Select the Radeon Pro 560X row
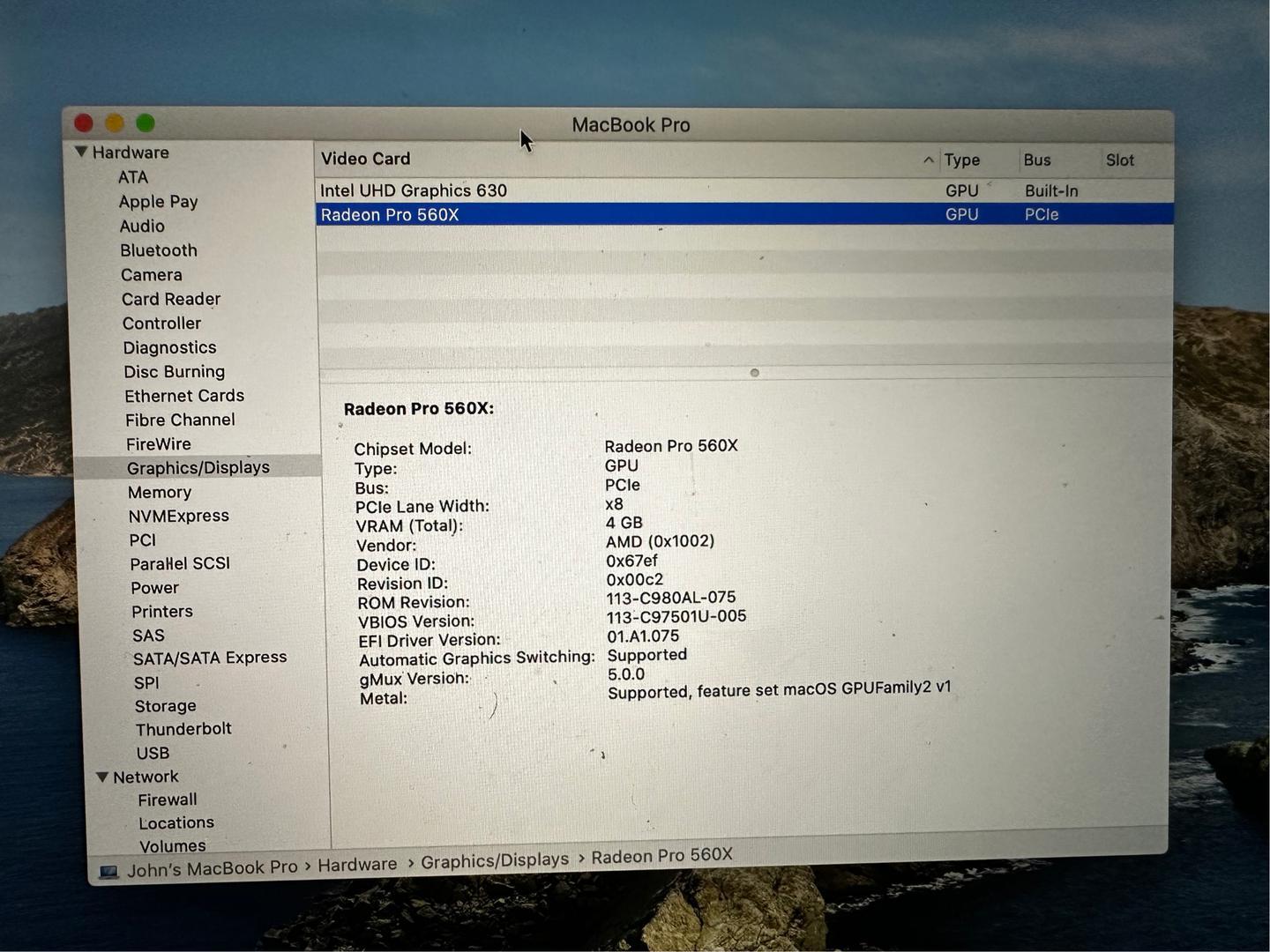This screenshot has height=952, width=1270. pos(744,214)
